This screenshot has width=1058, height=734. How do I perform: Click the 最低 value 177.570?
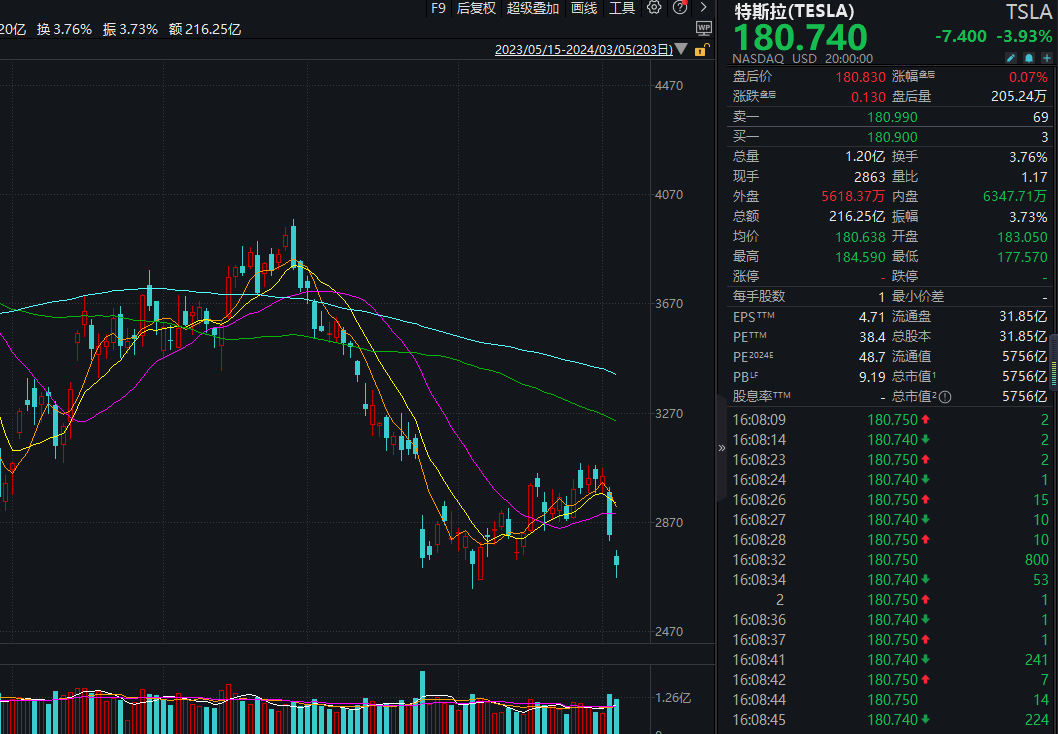[x=1022, y=257]
